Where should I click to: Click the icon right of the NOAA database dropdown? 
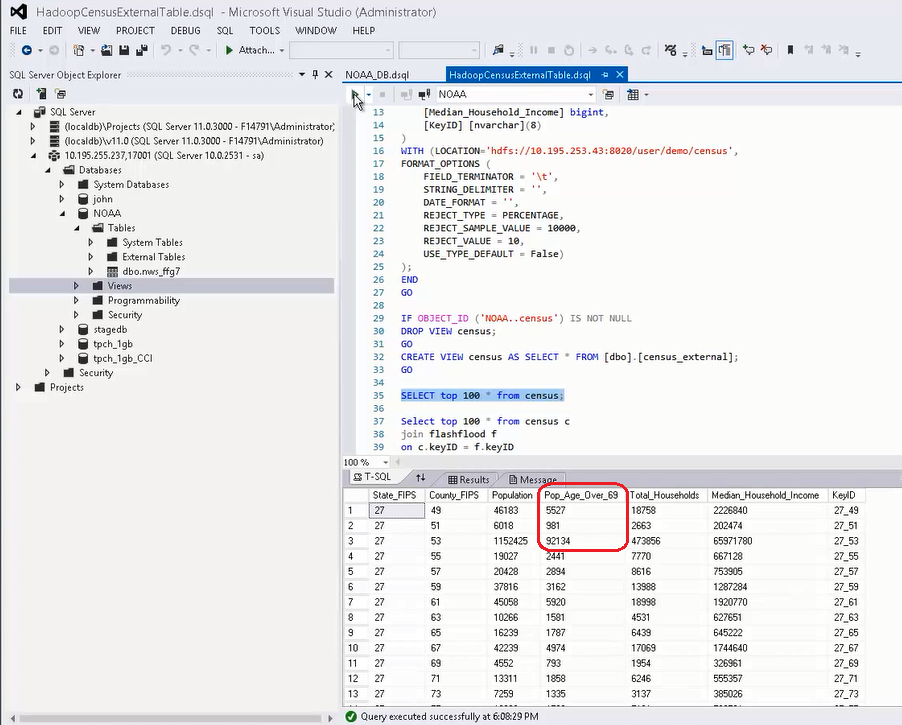(608, 94)
